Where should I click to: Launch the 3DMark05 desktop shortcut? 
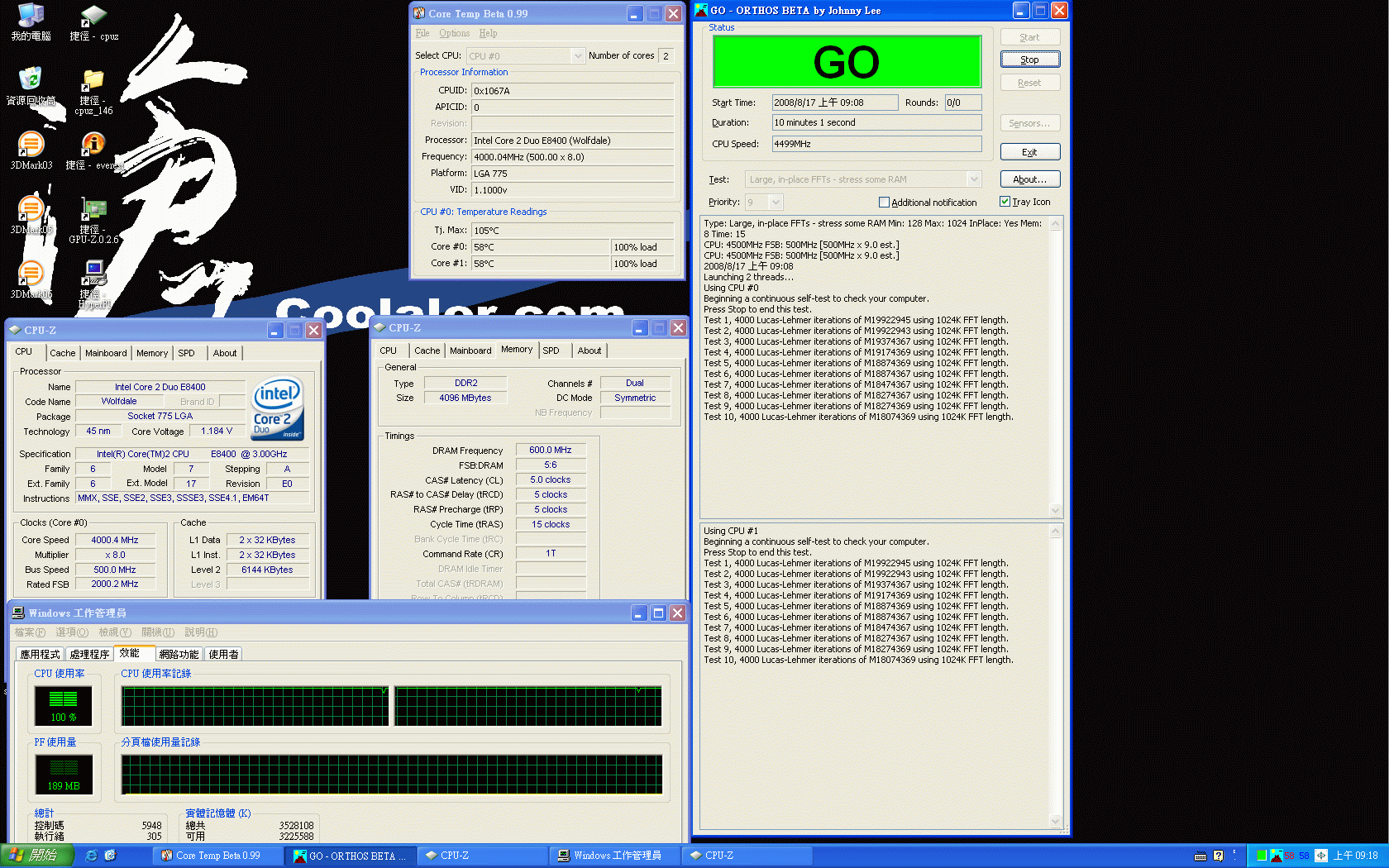[x=31, y=216]
